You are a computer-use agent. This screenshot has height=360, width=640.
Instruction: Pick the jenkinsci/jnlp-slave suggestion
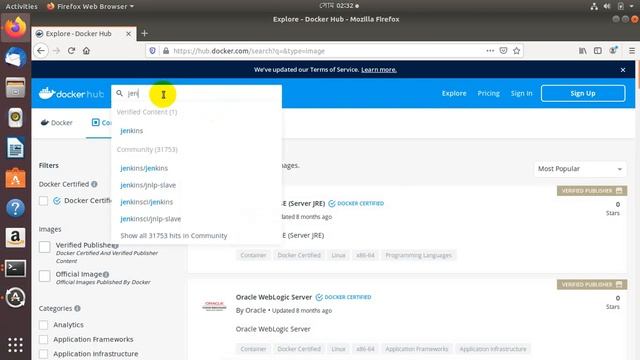(151, 219)
